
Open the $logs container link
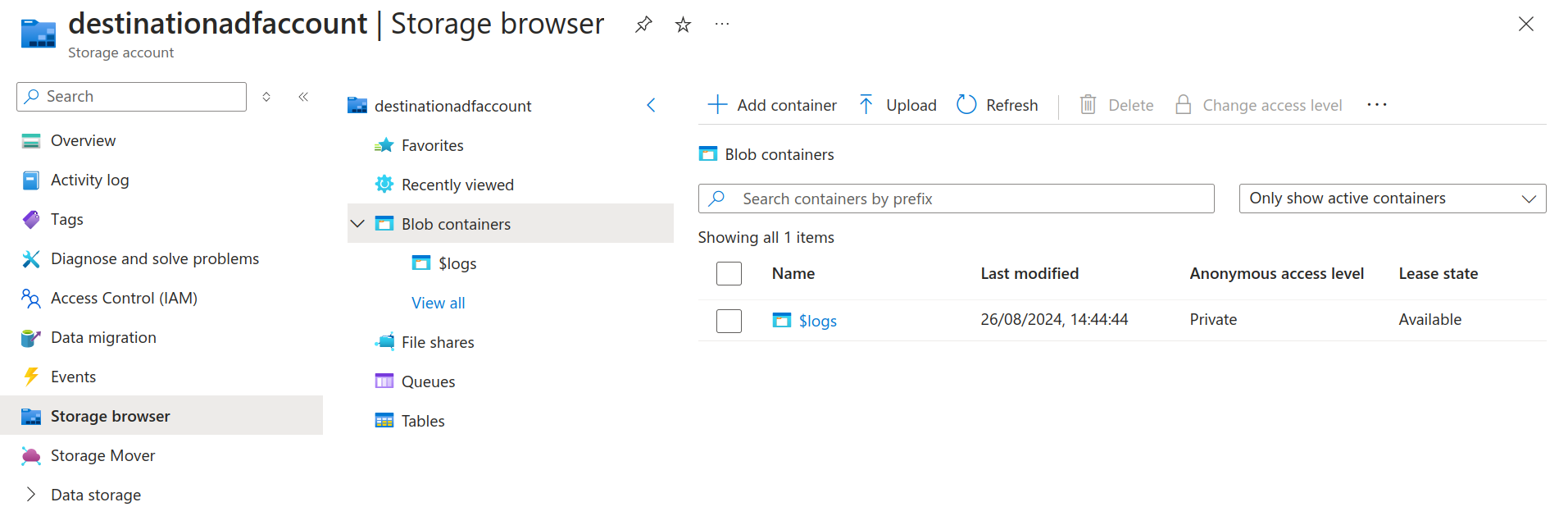817,321
